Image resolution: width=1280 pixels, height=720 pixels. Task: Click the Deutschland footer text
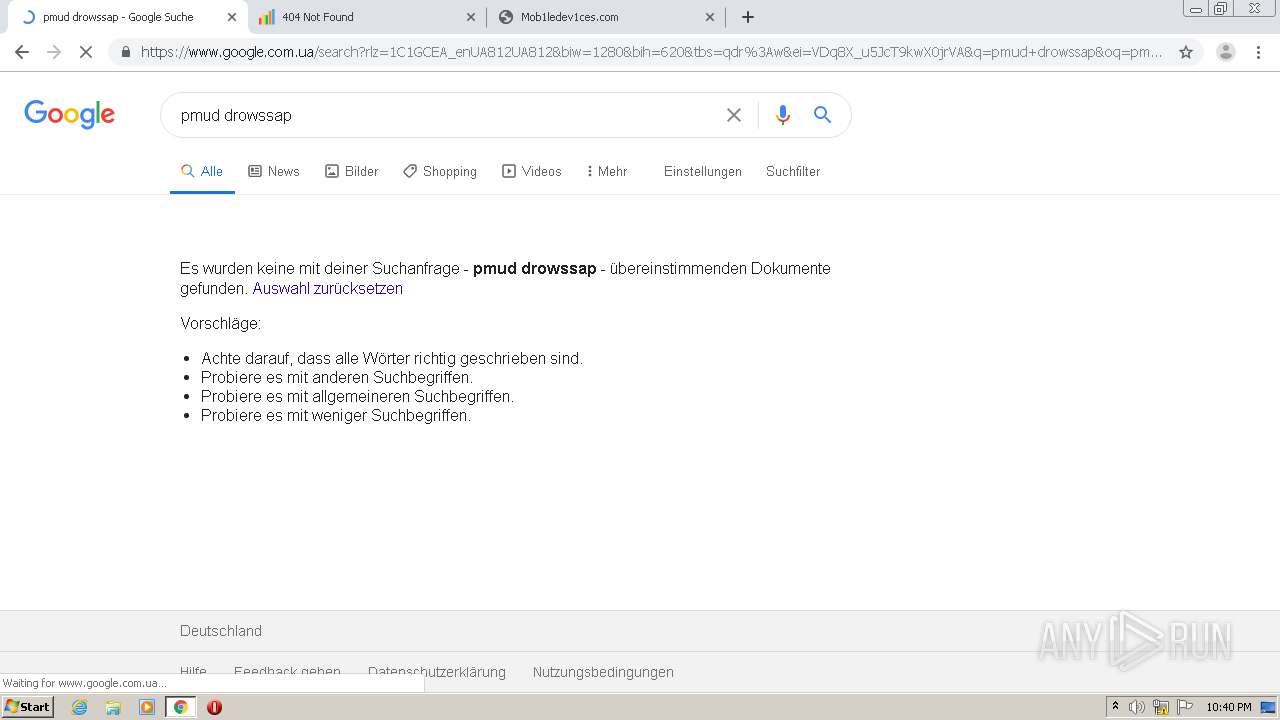click(221, 631)
